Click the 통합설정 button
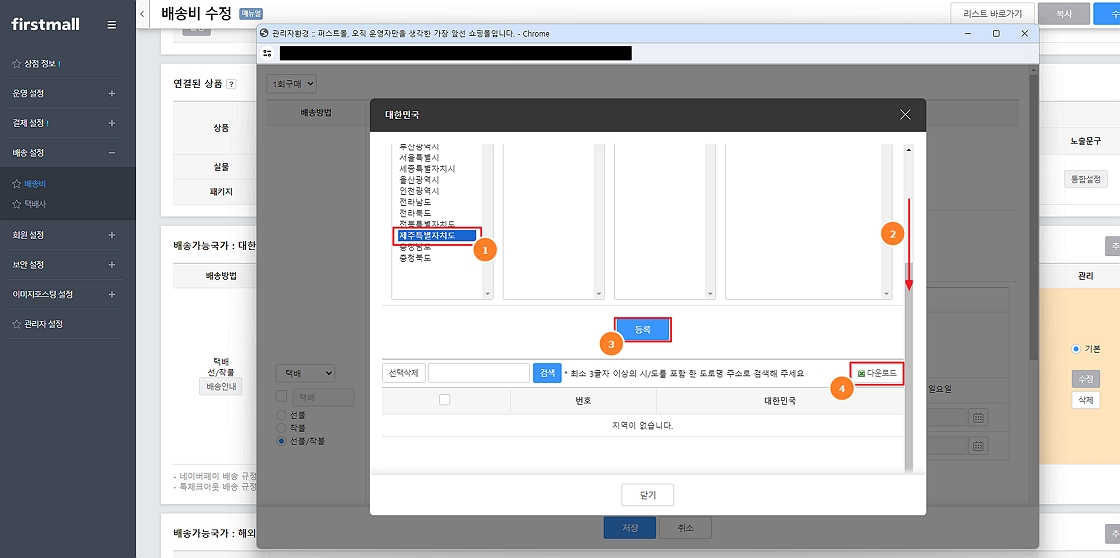The width and height of the screenshot is (1120, 558). pos(1086,179)
